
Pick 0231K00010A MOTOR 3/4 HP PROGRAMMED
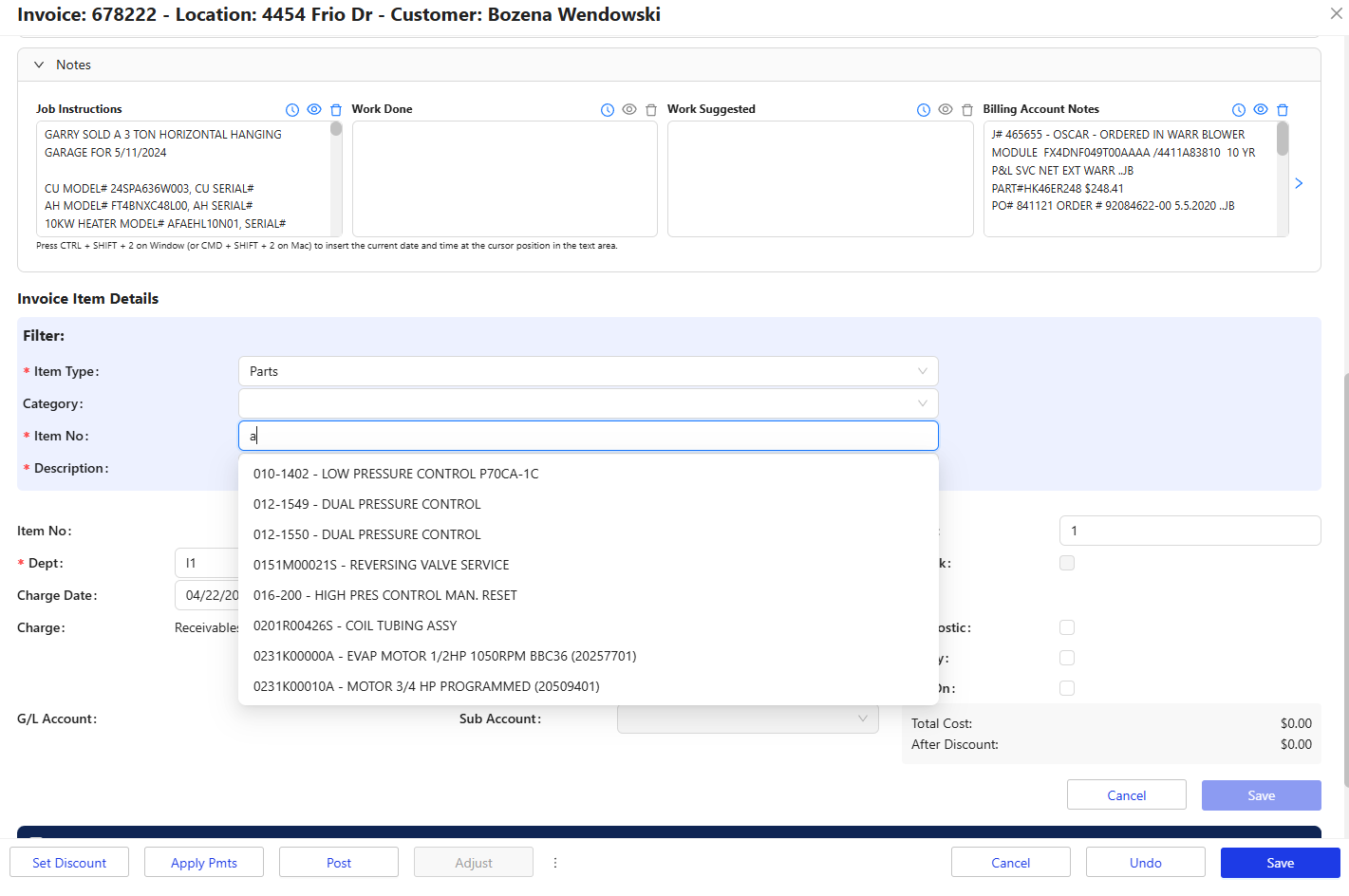click(x=589, y=686)
